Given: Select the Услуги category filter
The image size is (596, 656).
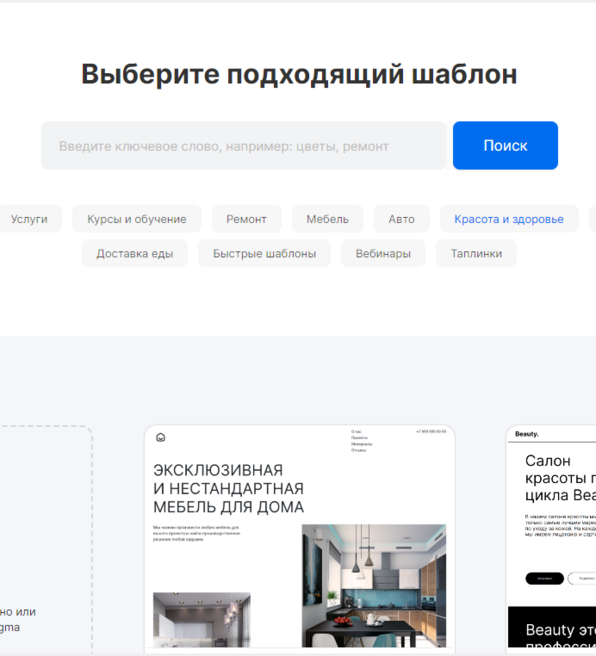Looking at the screenshot, I should pos(29,219).
